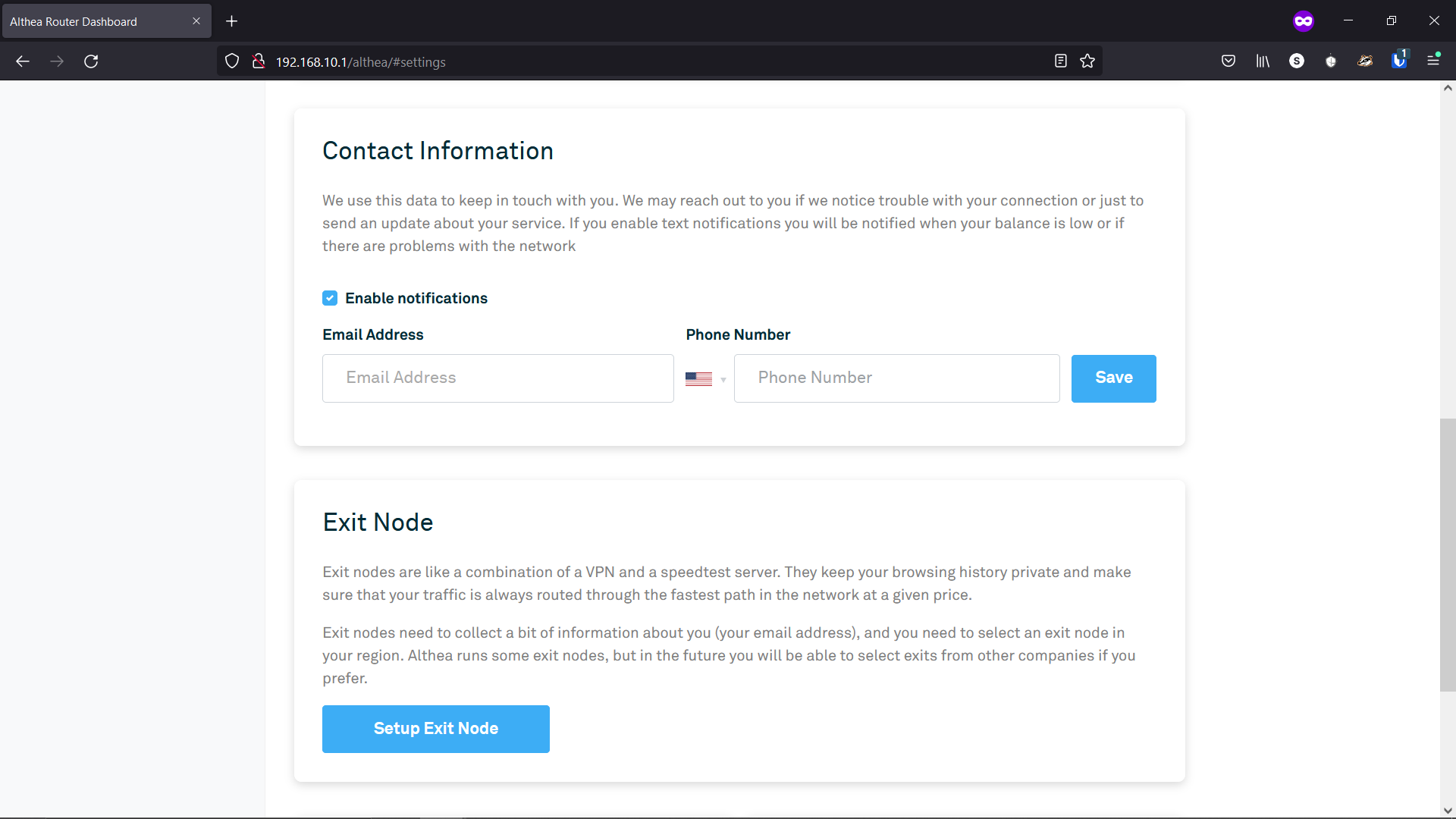Click the Firefox shield protection icon
This screenshot has width=1456, height=819.
[x=231, y=61]
